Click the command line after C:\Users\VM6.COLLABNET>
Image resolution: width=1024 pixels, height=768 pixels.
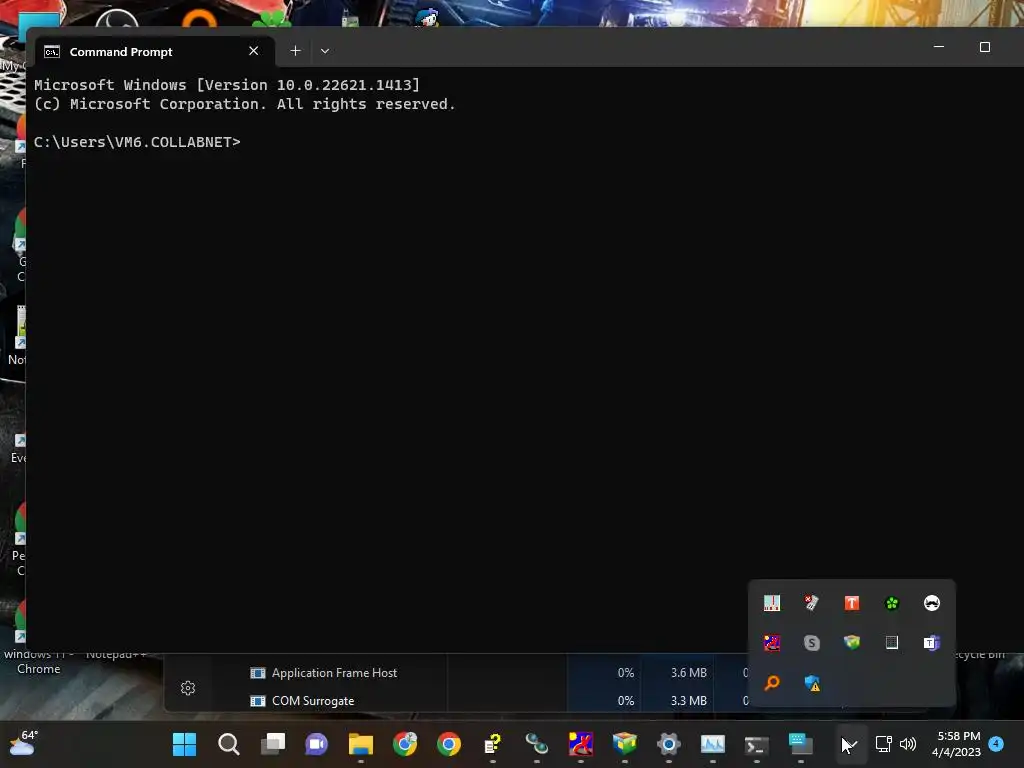pos(248,142)
